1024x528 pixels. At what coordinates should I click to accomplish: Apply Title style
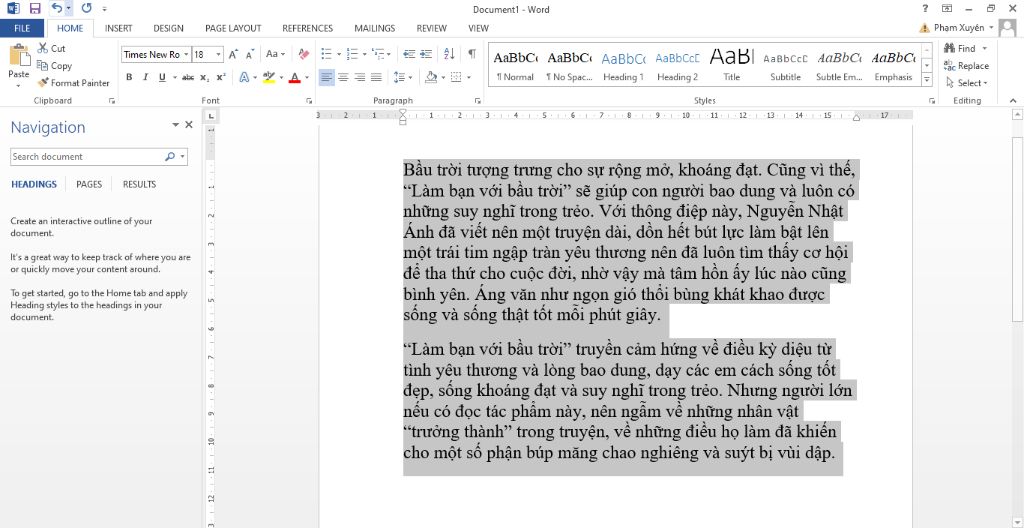[731, 65]
